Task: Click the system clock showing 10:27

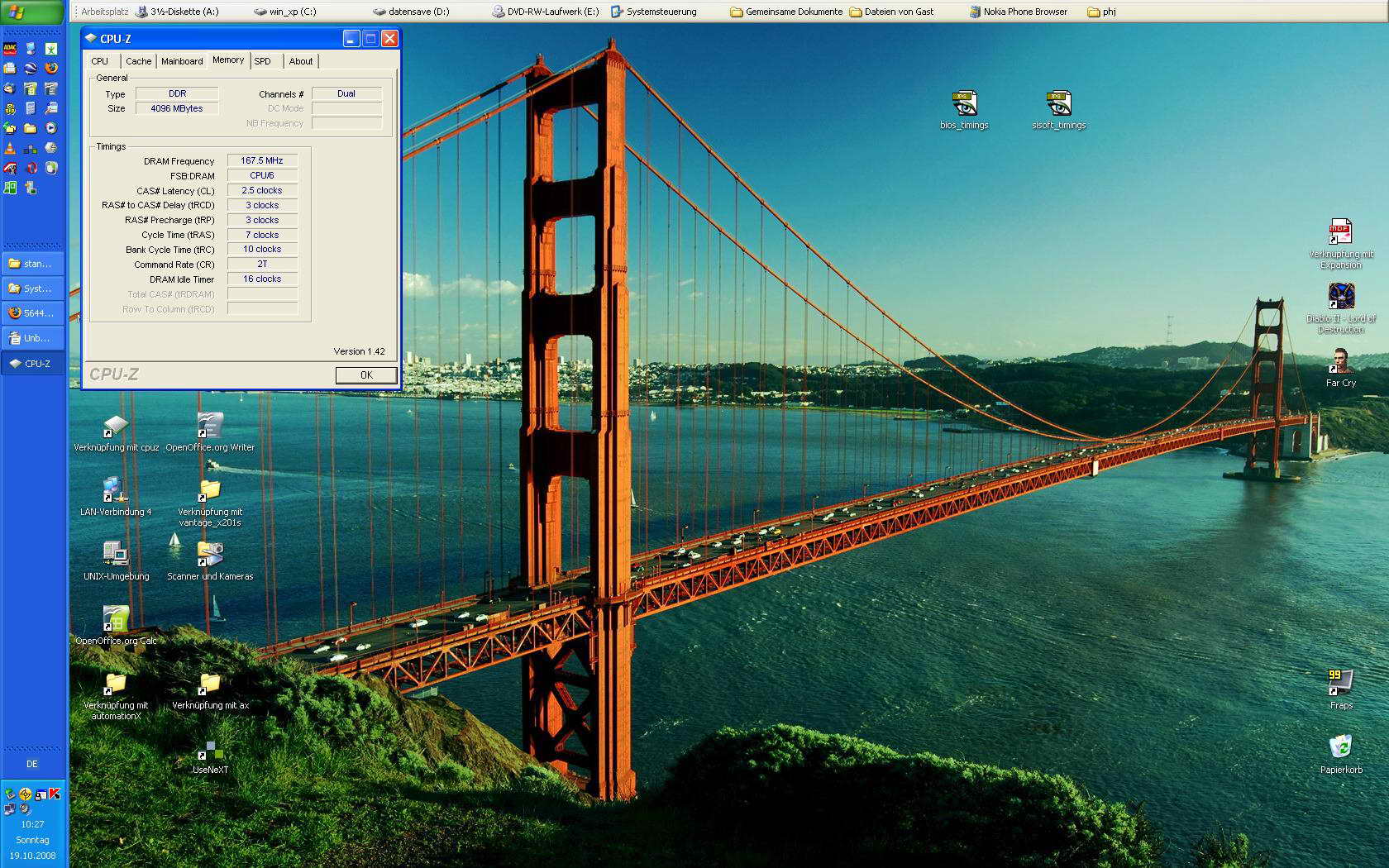Action: tap(32, 824)
